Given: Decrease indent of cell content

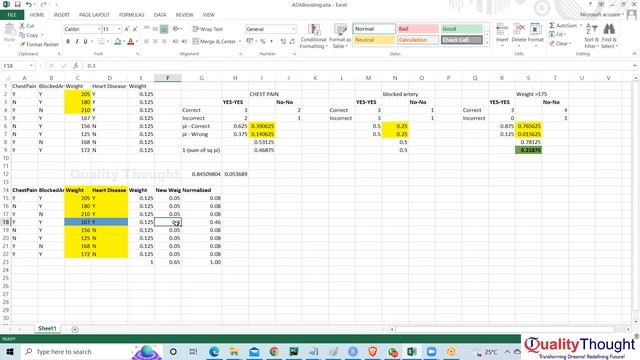Looking at the screenshot, I should pos(176,41).
